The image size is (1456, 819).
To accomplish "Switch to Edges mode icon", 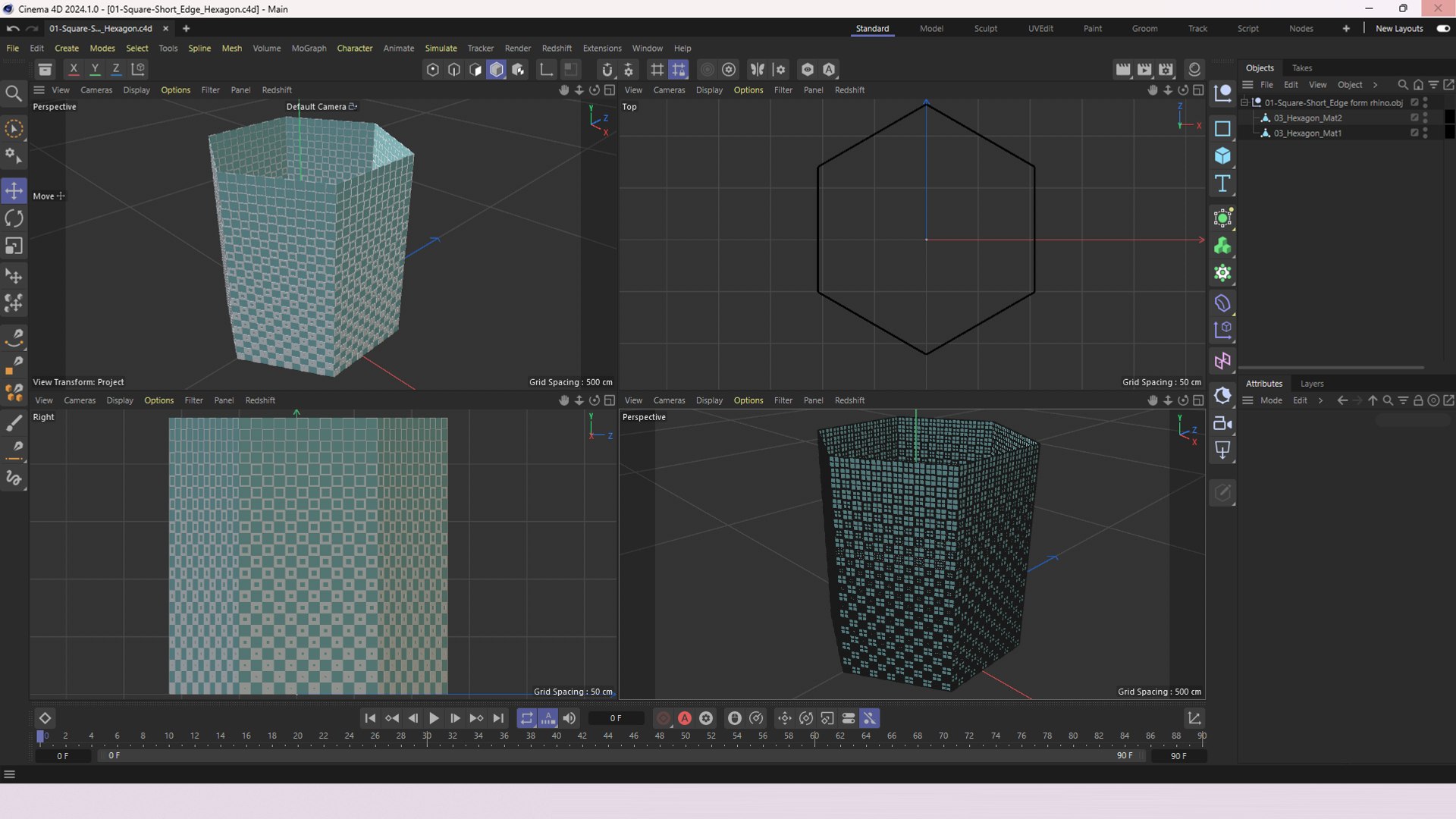I will [x=454, y=70].
